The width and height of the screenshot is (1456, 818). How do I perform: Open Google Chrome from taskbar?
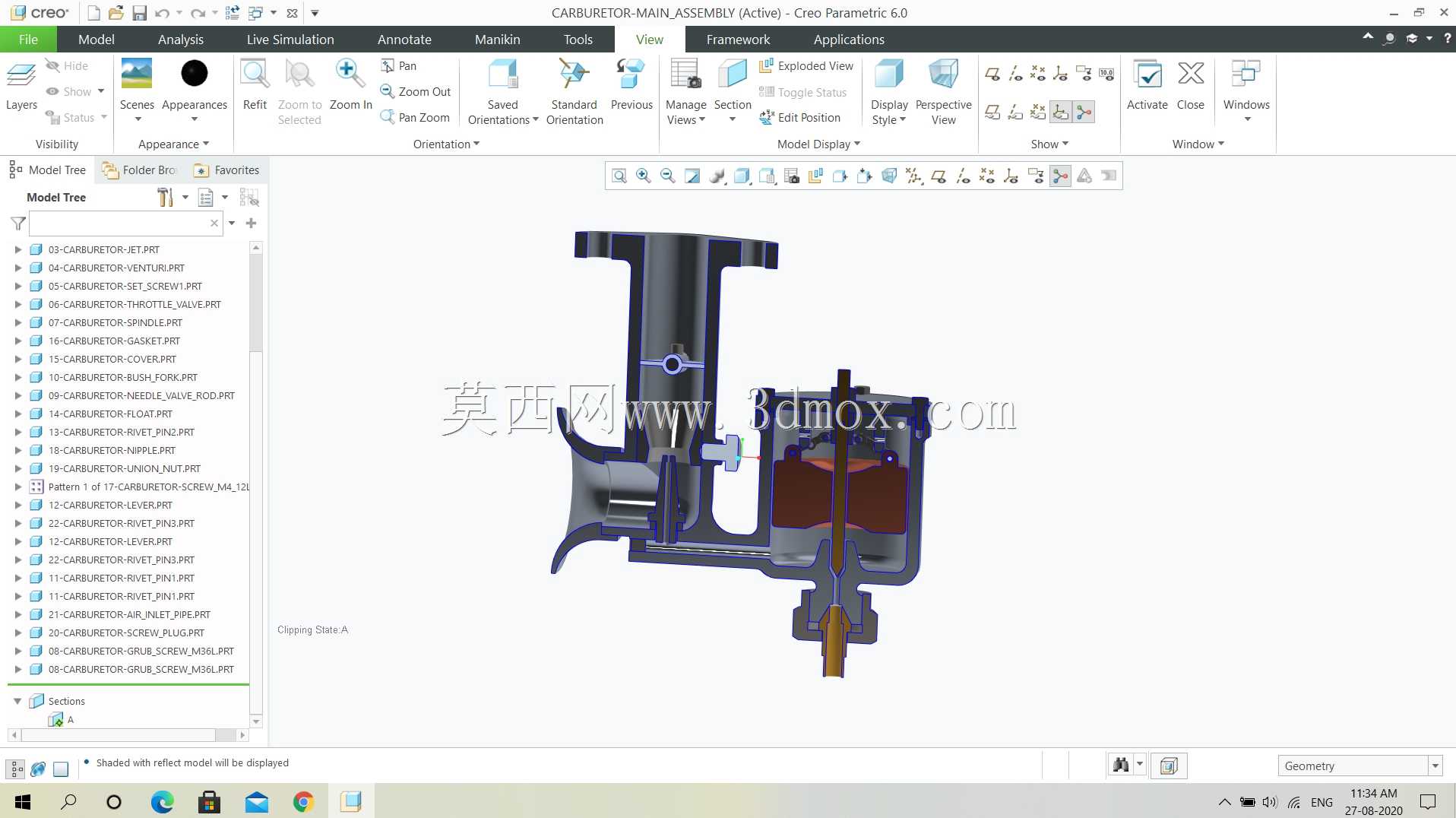[x=303, y=801]
